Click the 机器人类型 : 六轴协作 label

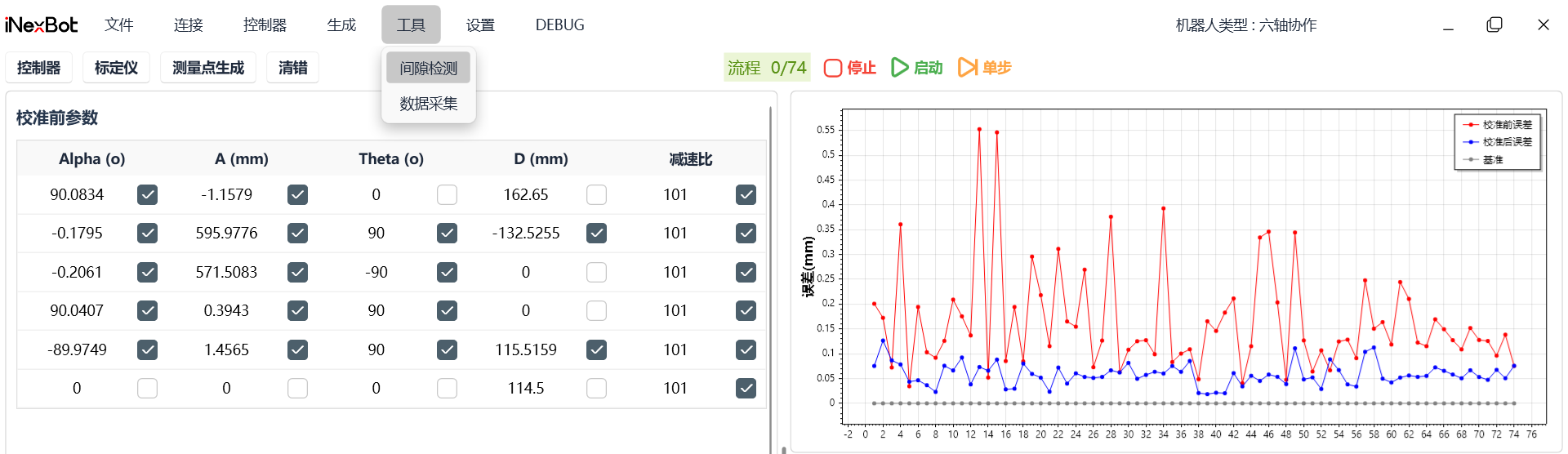click(x=1246, y=25)
